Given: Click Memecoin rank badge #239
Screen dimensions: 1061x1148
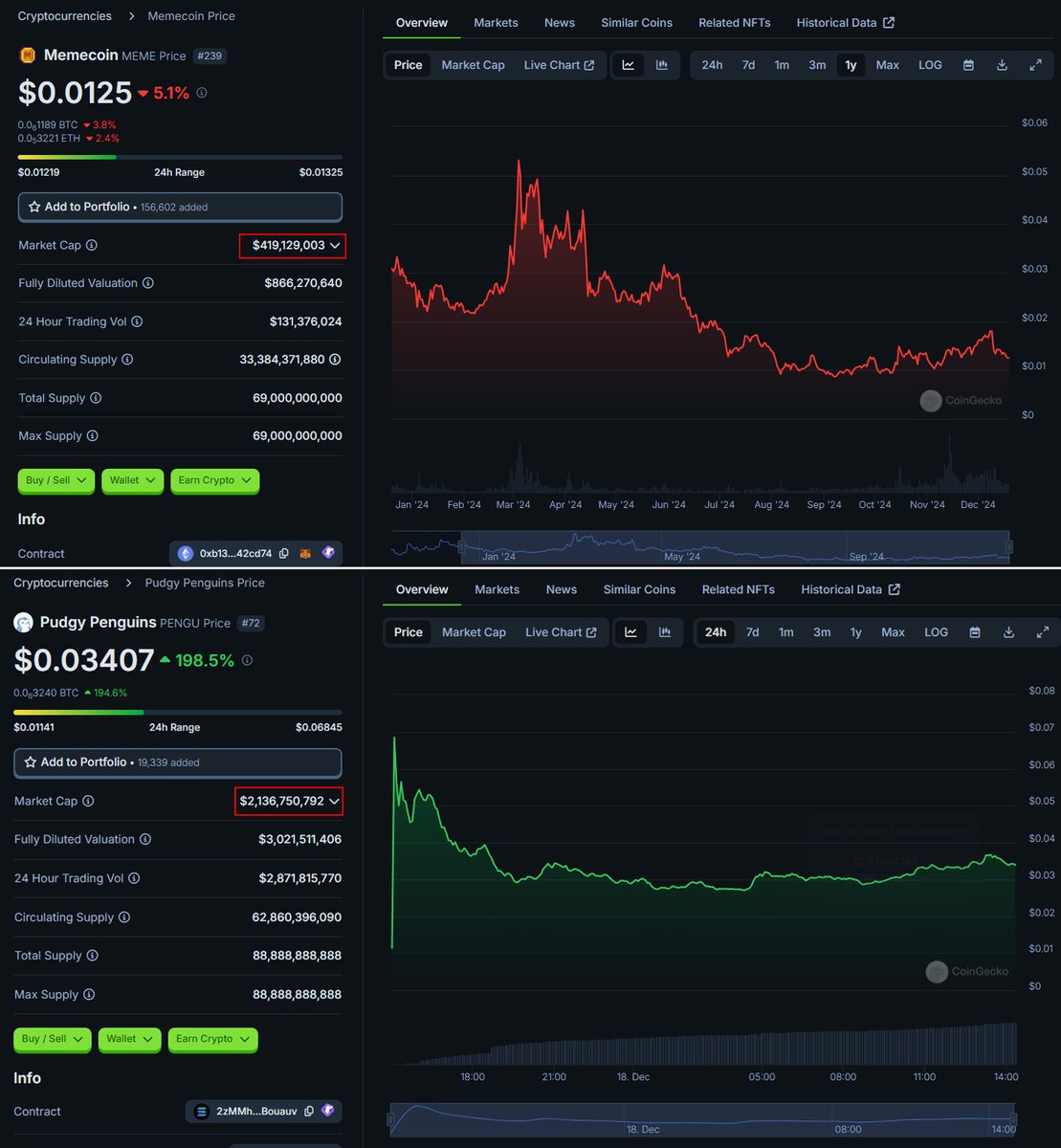Looking at the screenshot, I should click(x=210, y=55).
